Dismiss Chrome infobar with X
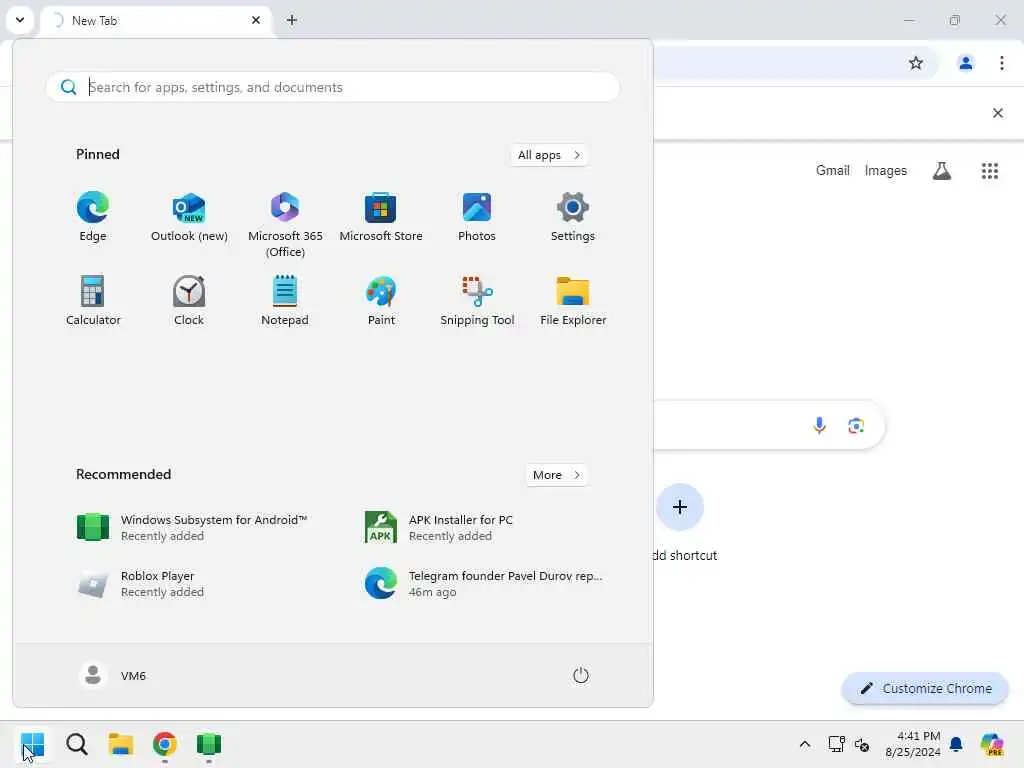 pyautogui.click(x=997, y=113)
